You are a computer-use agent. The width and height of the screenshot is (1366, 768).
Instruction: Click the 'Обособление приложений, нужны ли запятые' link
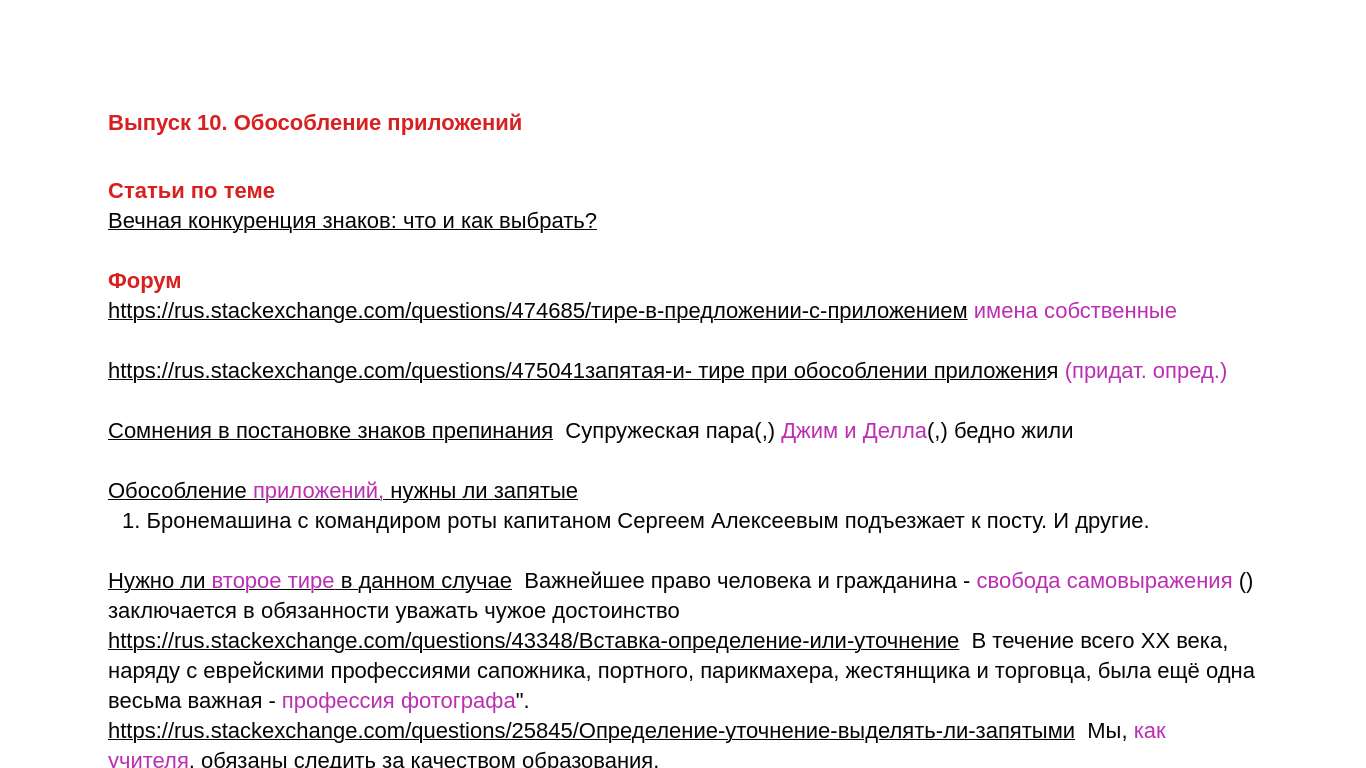tap(342, 491)
